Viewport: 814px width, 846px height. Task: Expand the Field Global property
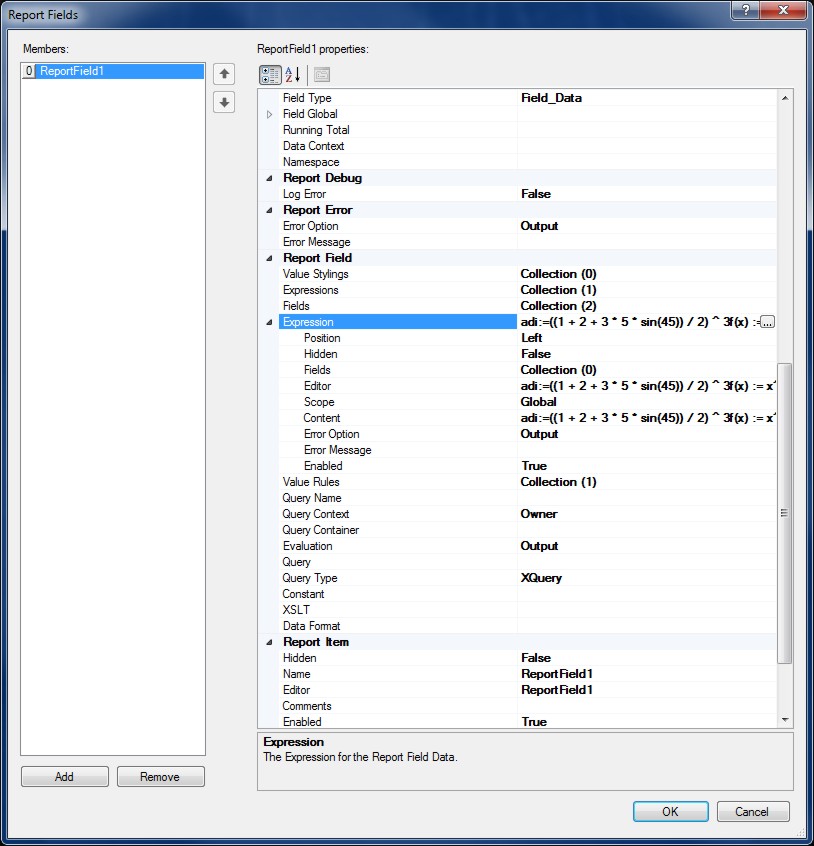tap(269, 114)
